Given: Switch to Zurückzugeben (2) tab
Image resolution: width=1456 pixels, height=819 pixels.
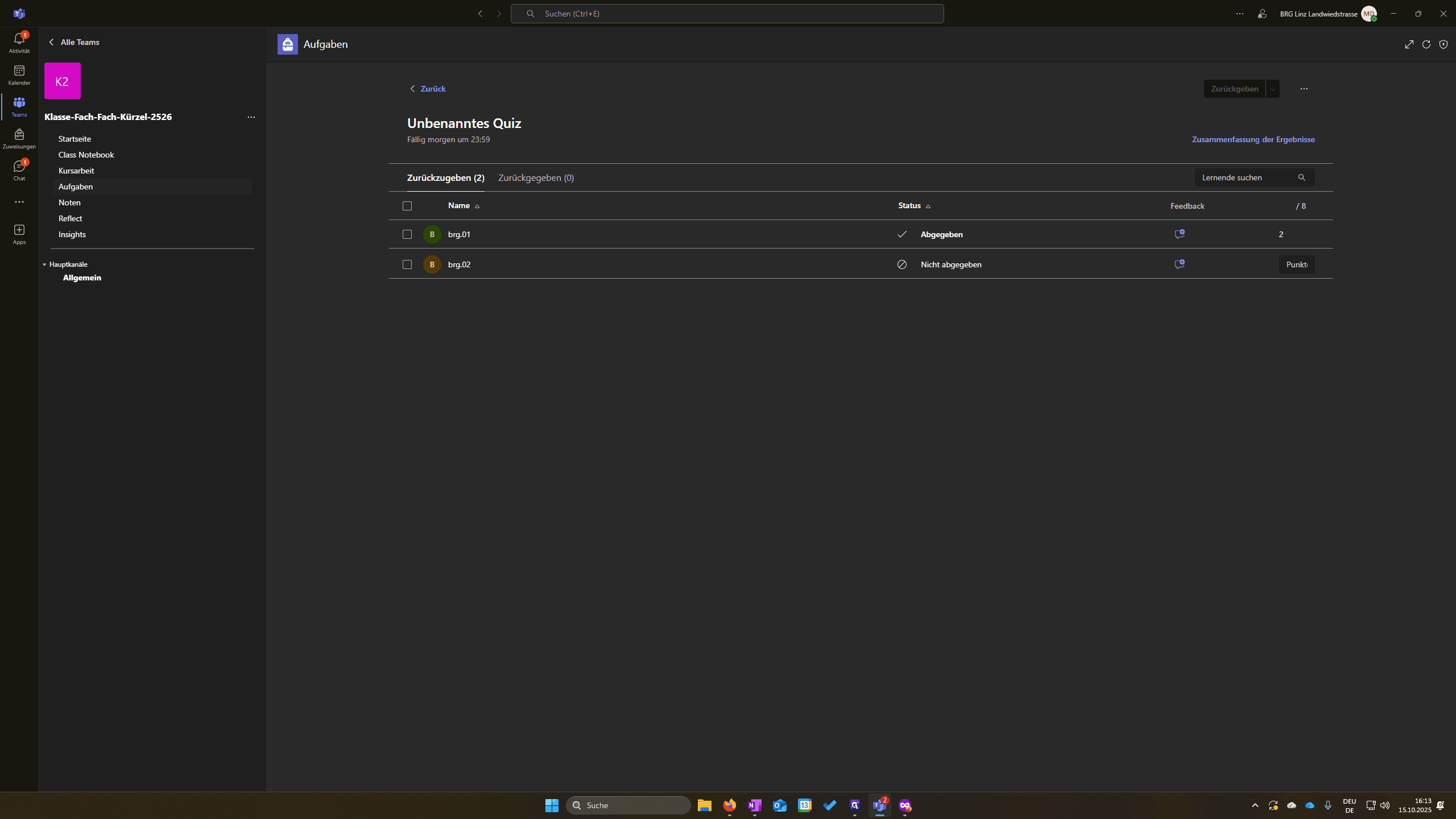Looking at the screenshot, I should [x=446, y=178].
